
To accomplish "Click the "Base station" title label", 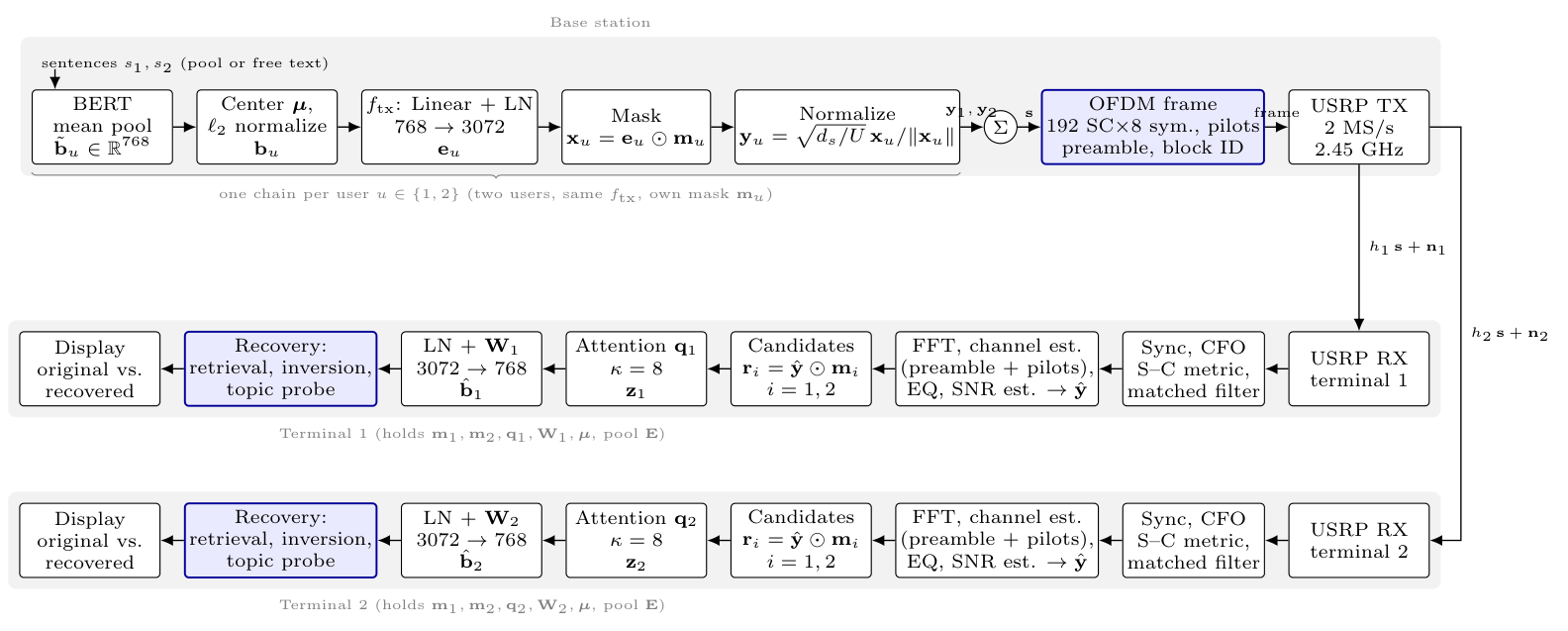I will (x=601, y=23).
